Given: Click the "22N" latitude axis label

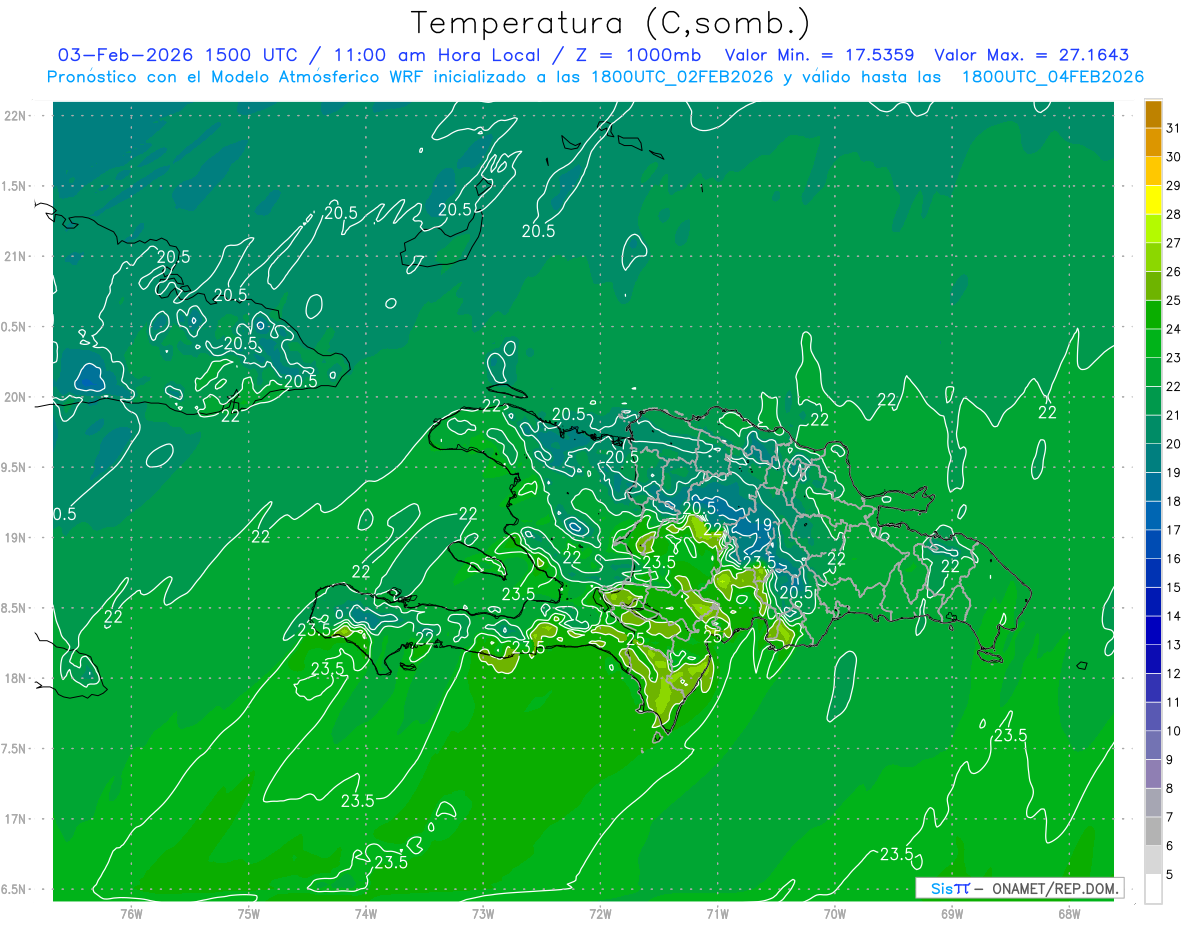Looking at the screenshot, I should point(15,116).
